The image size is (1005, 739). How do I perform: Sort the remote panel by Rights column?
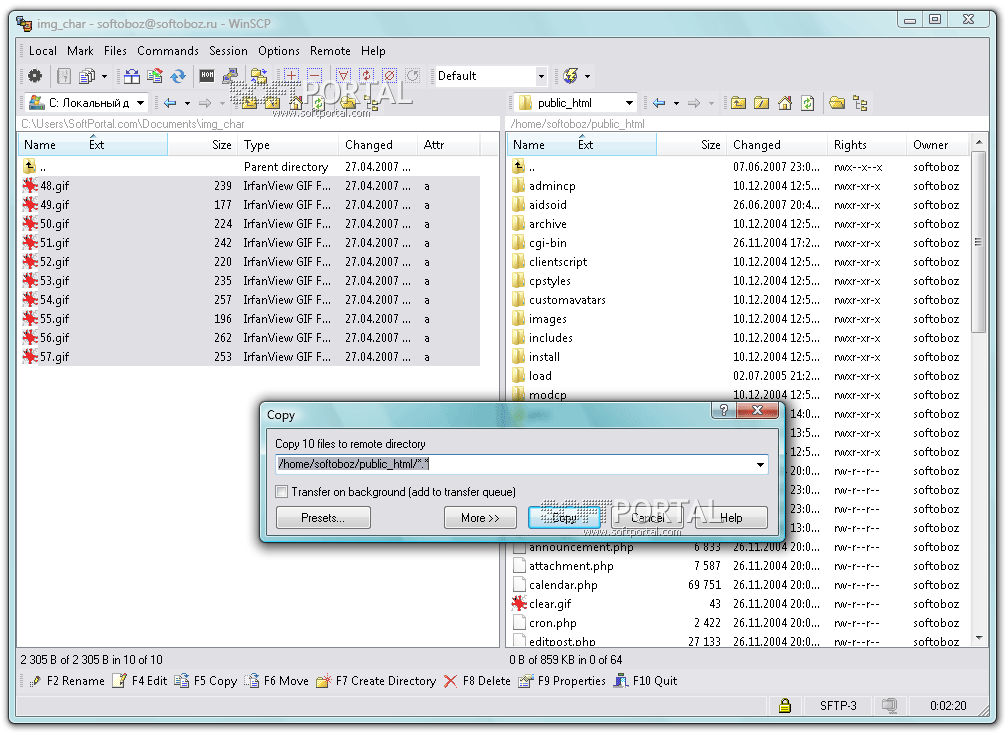867,145
